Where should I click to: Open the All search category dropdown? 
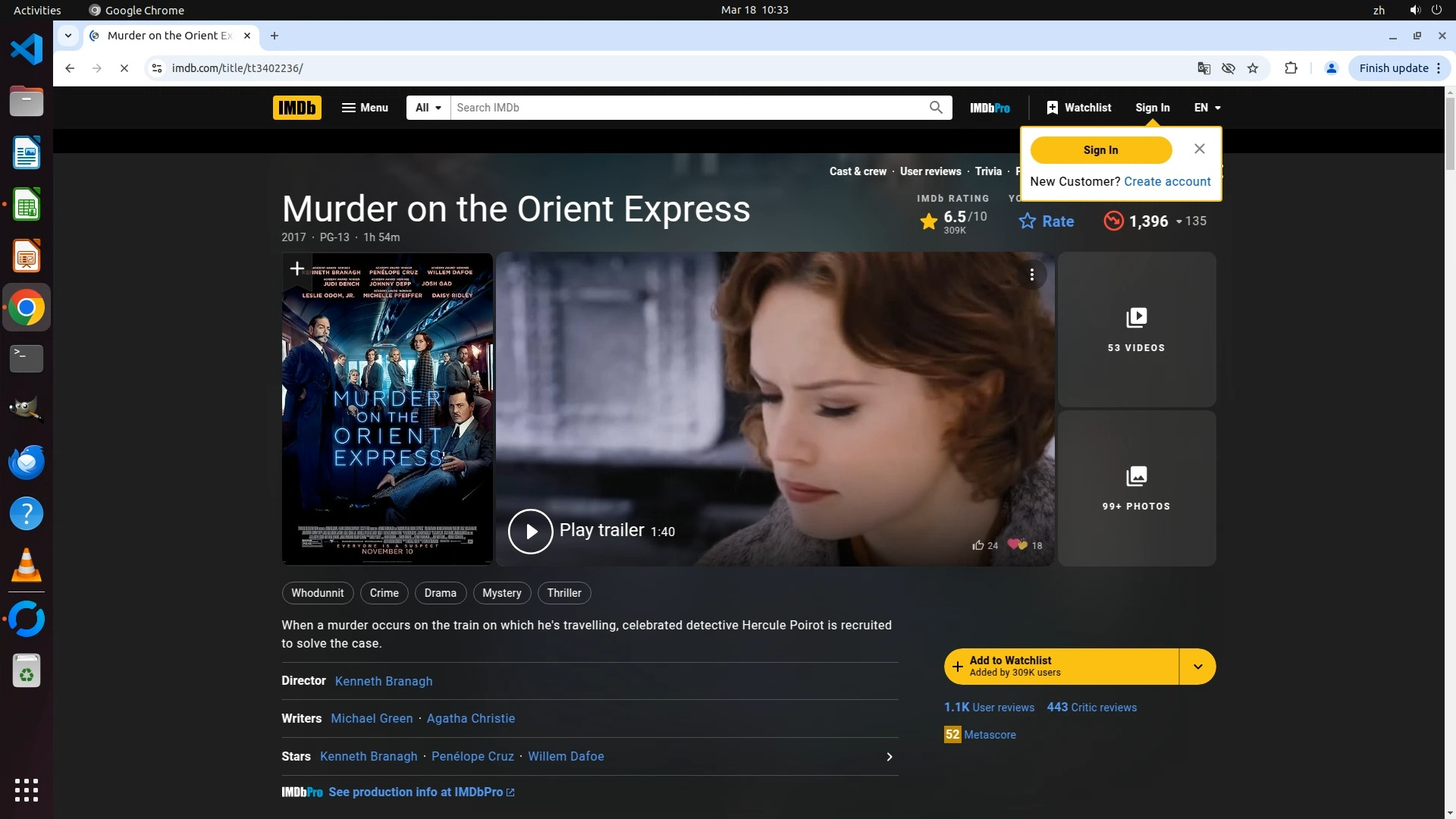click(428, 108)
